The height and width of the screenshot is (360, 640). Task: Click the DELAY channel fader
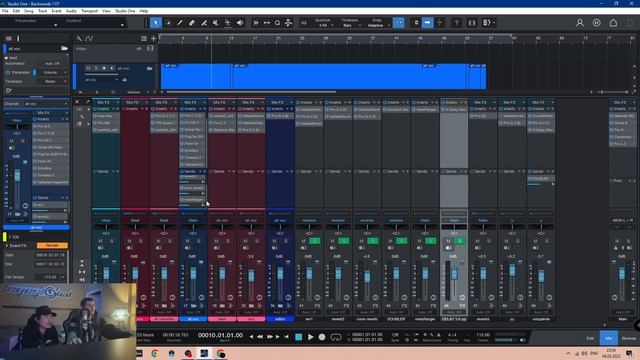(454, 273)
